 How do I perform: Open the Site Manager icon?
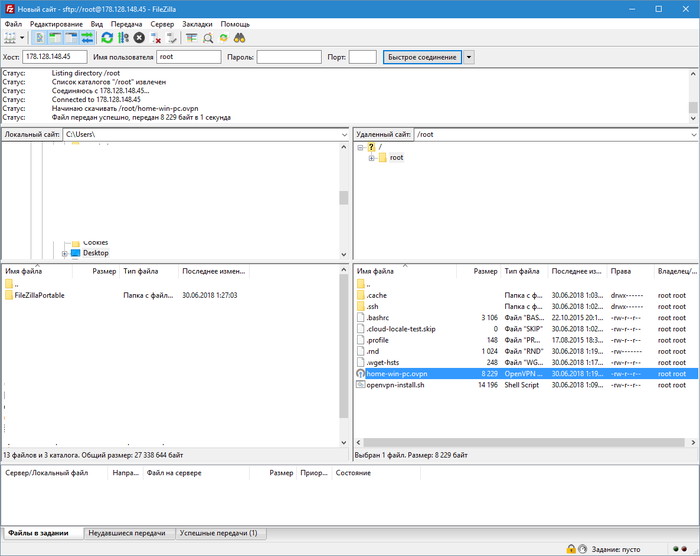tap(10, 37)
